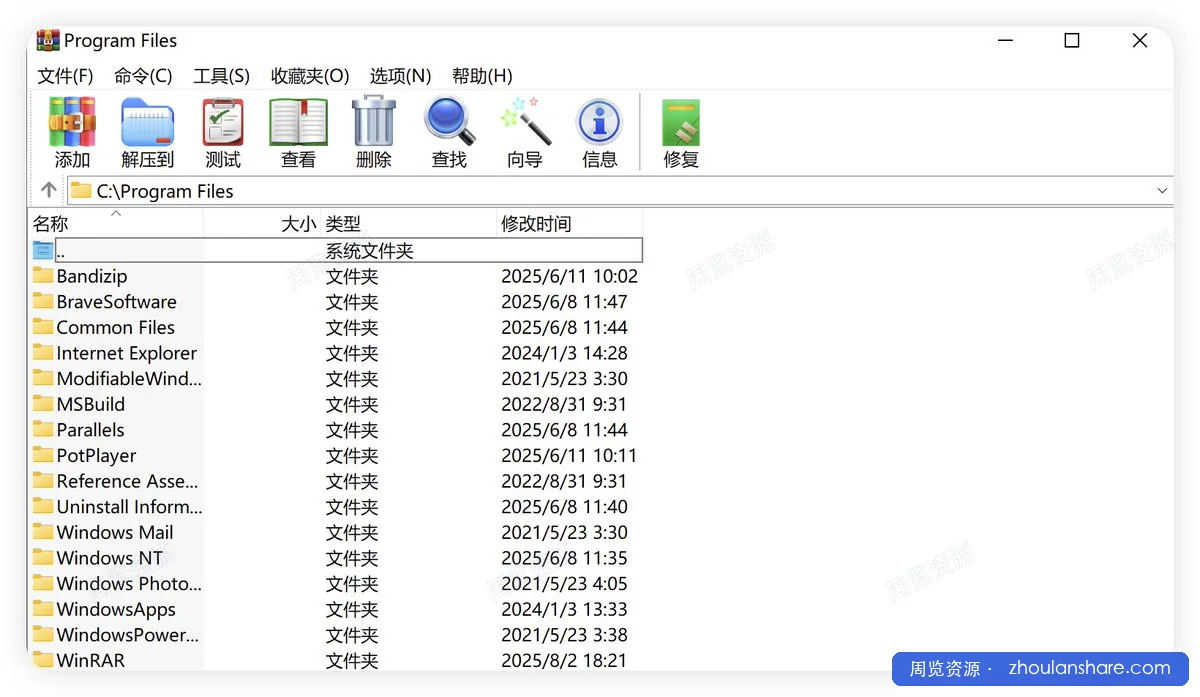This screenshot has height=697, width=1200.
Task: Click the date 2024/1/3 14:28
Action: click(564, 353)
